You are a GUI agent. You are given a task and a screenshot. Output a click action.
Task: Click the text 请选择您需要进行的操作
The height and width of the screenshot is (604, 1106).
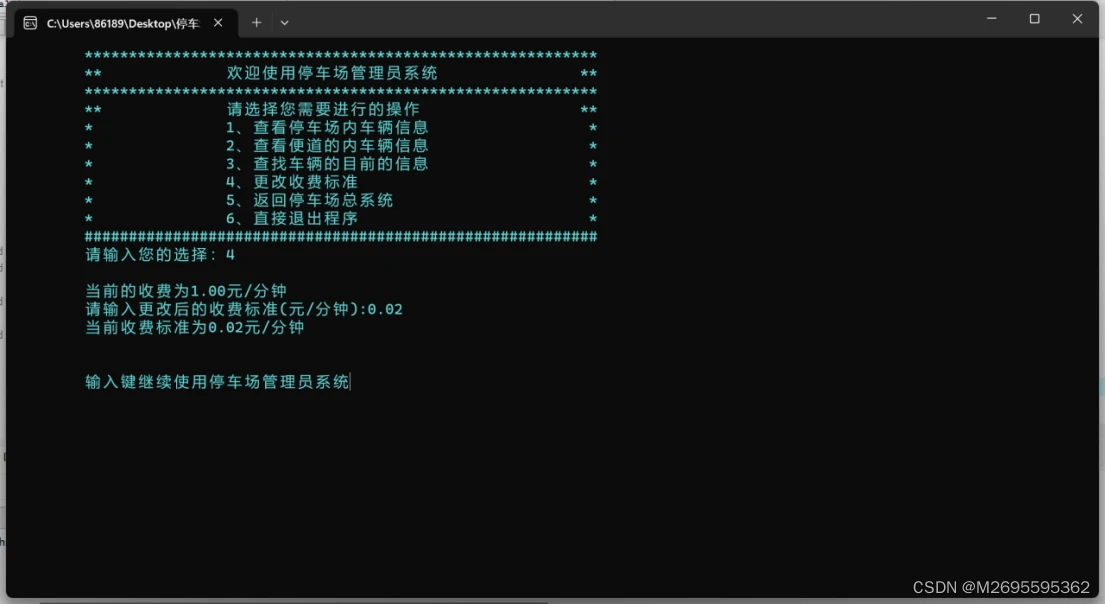click(x=323, y=109)
